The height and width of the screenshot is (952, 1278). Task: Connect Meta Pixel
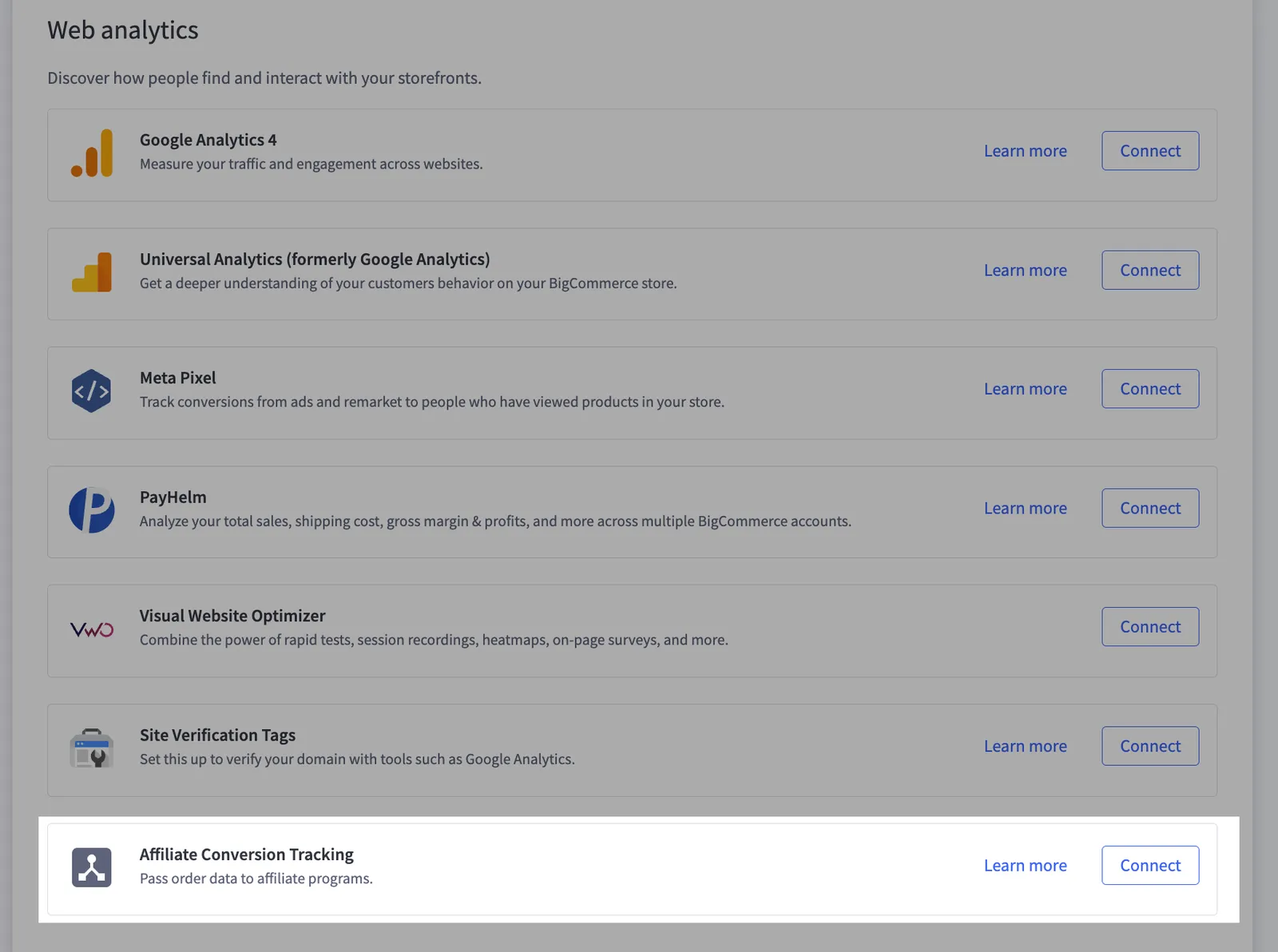click(1150, 389)
